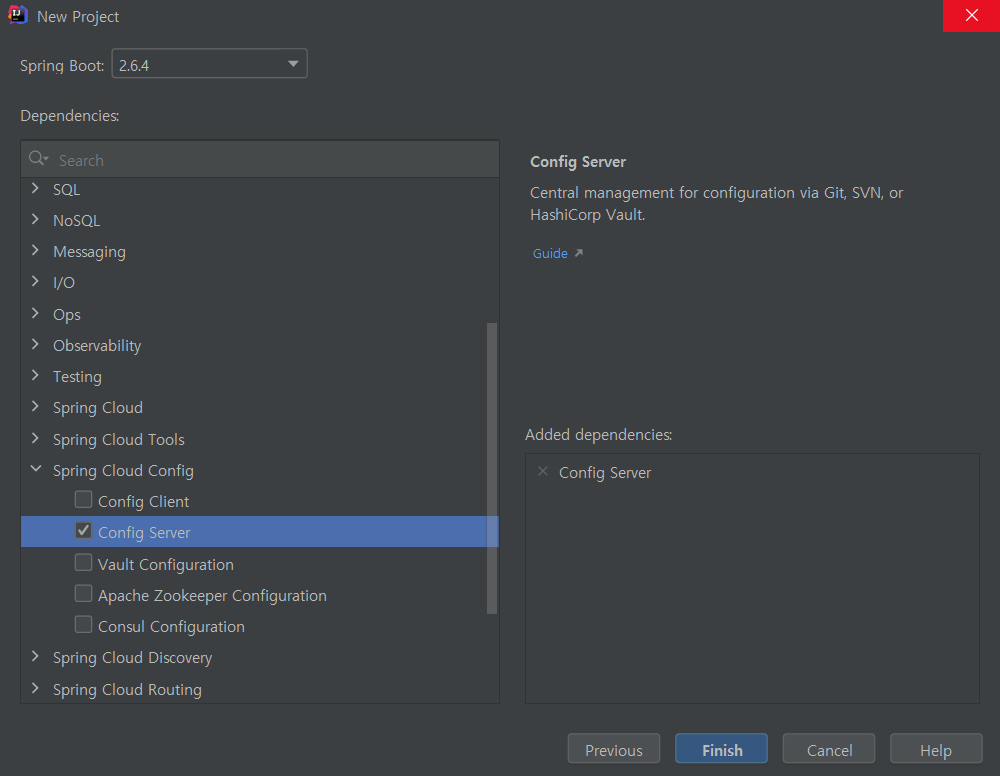Image resolution: width=1000 pixels, height=776 pixels.
Task: Remove Config Server from added dependencies
Action: (543, 472)
